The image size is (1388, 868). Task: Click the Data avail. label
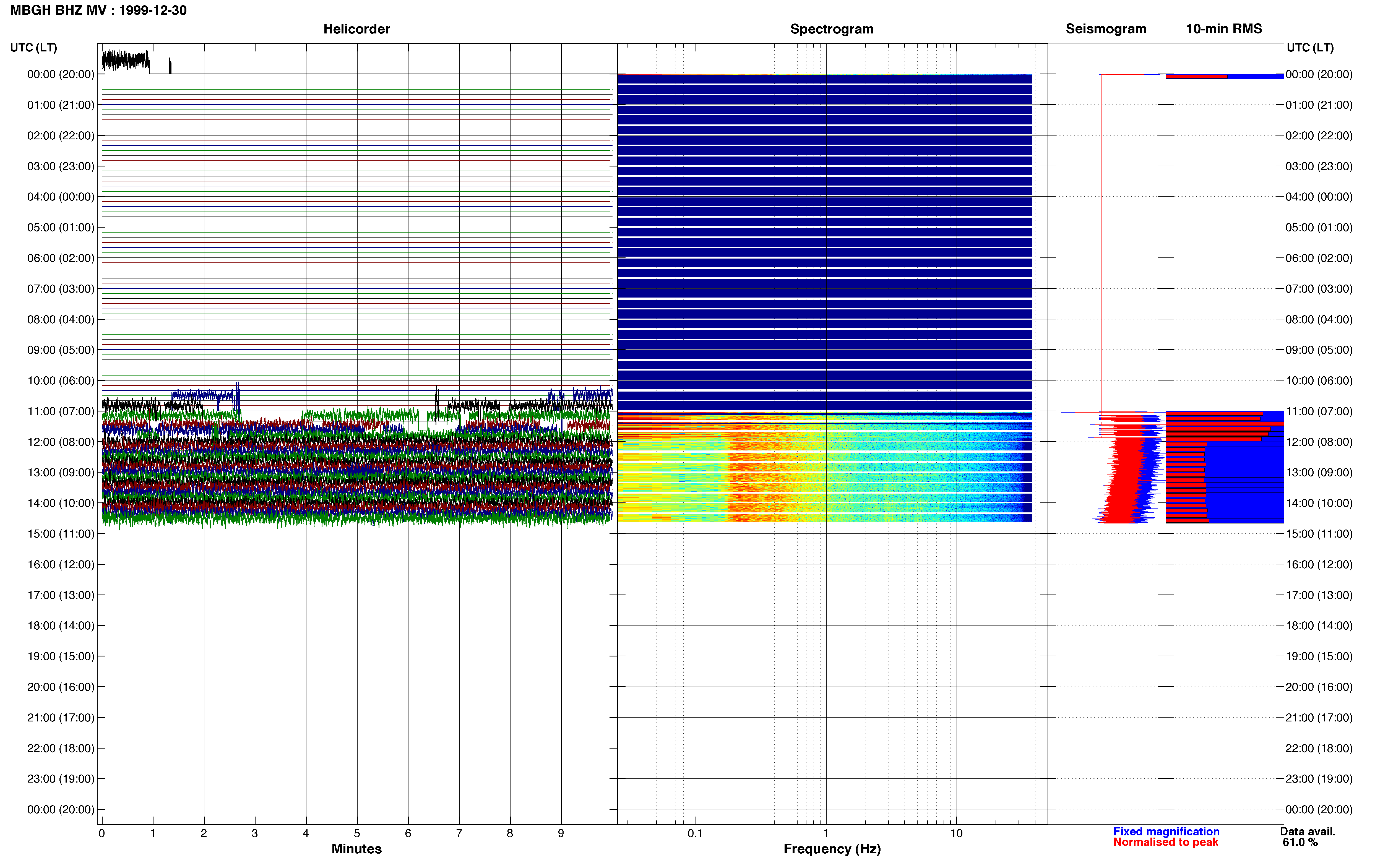coord(1308,831)
